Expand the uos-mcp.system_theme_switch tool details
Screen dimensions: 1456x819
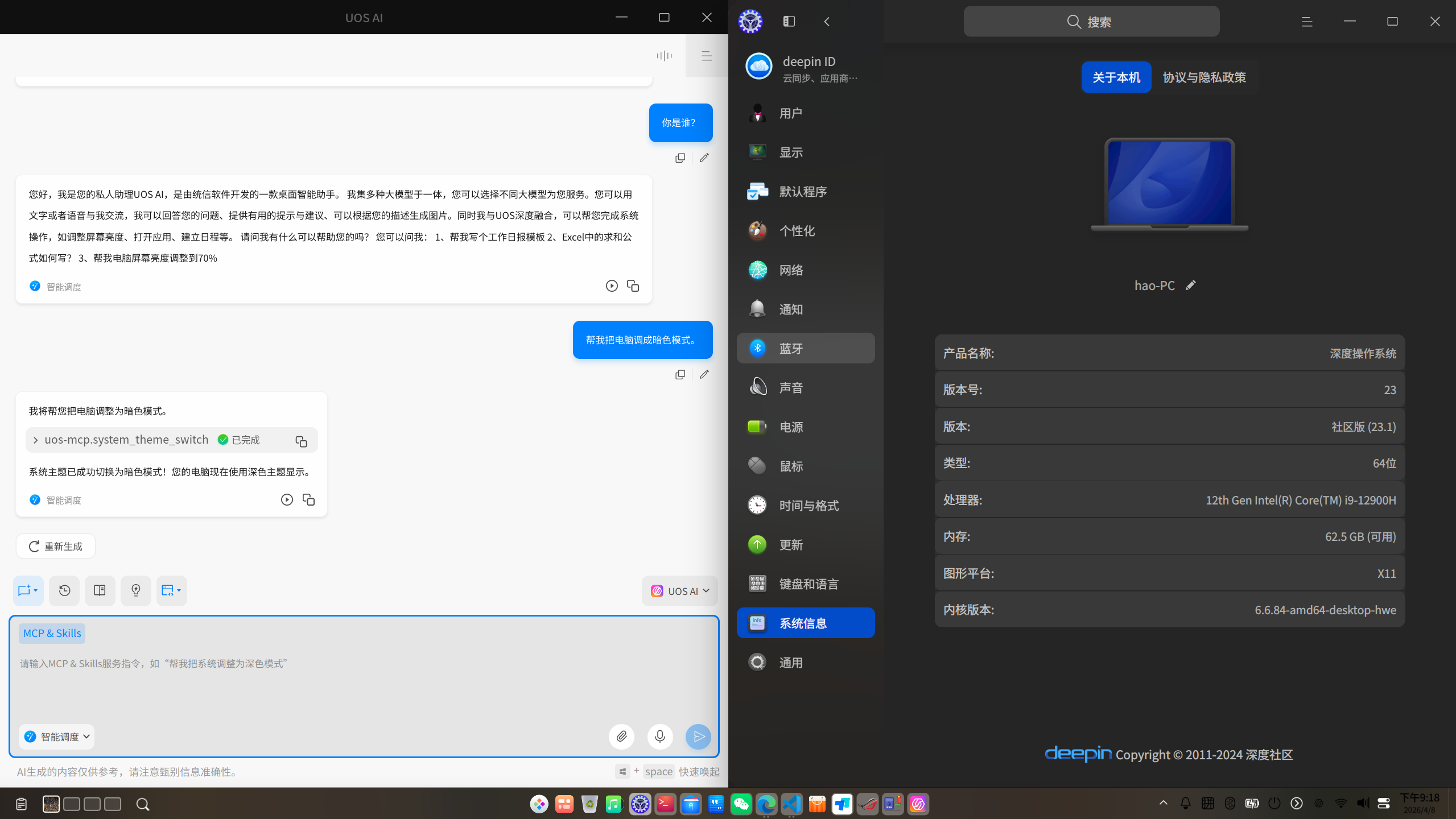click(35, 440)
